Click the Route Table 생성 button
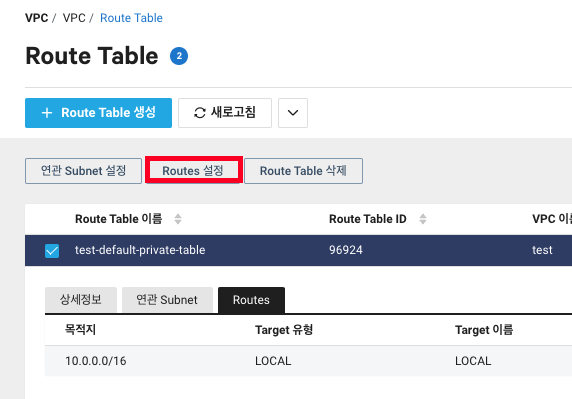The height and width of the screenshot is (399, 572). [98, 113]
